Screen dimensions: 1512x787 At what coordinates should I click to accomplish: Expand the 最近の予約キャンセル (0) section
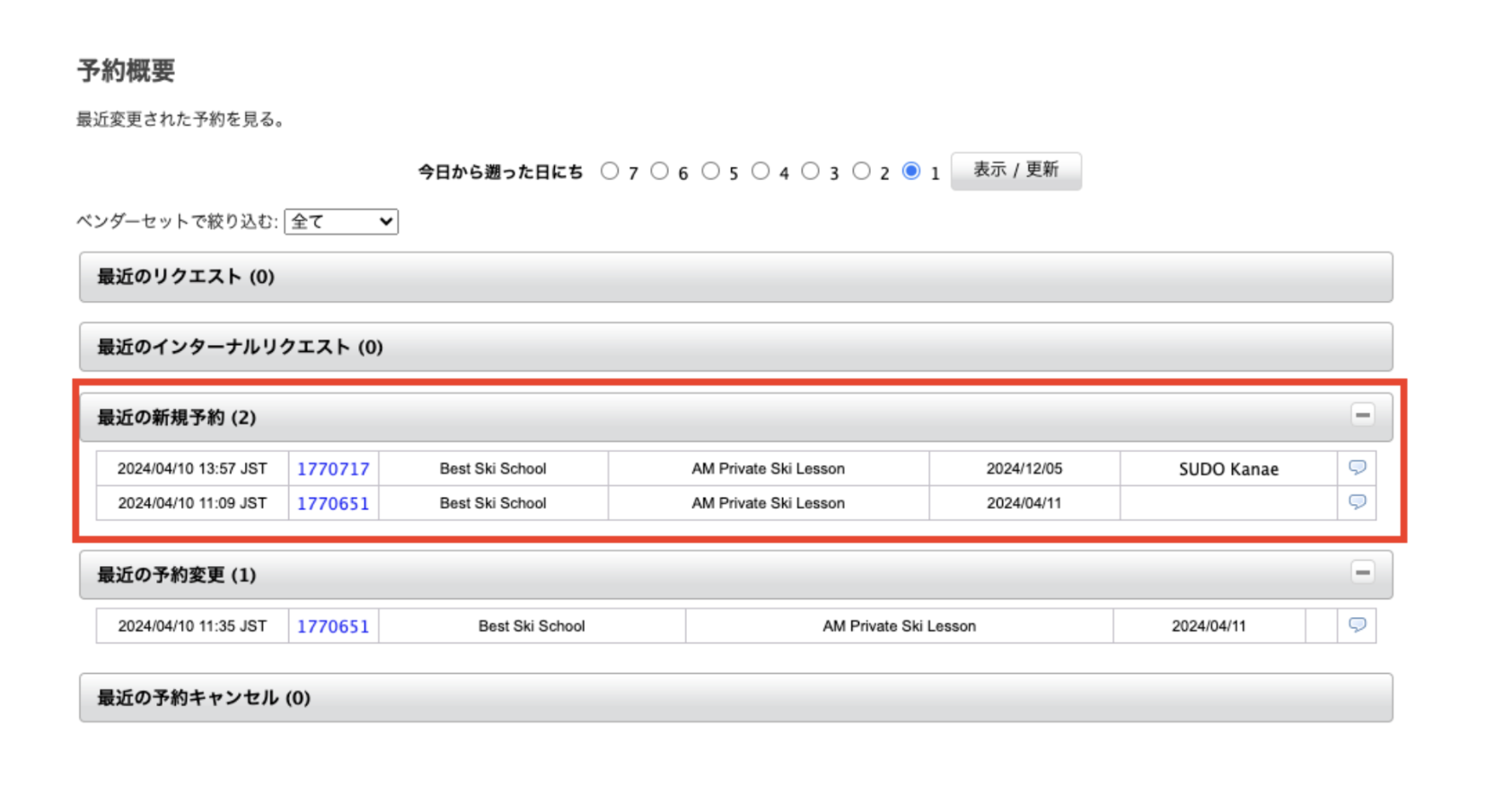(735, 698)
